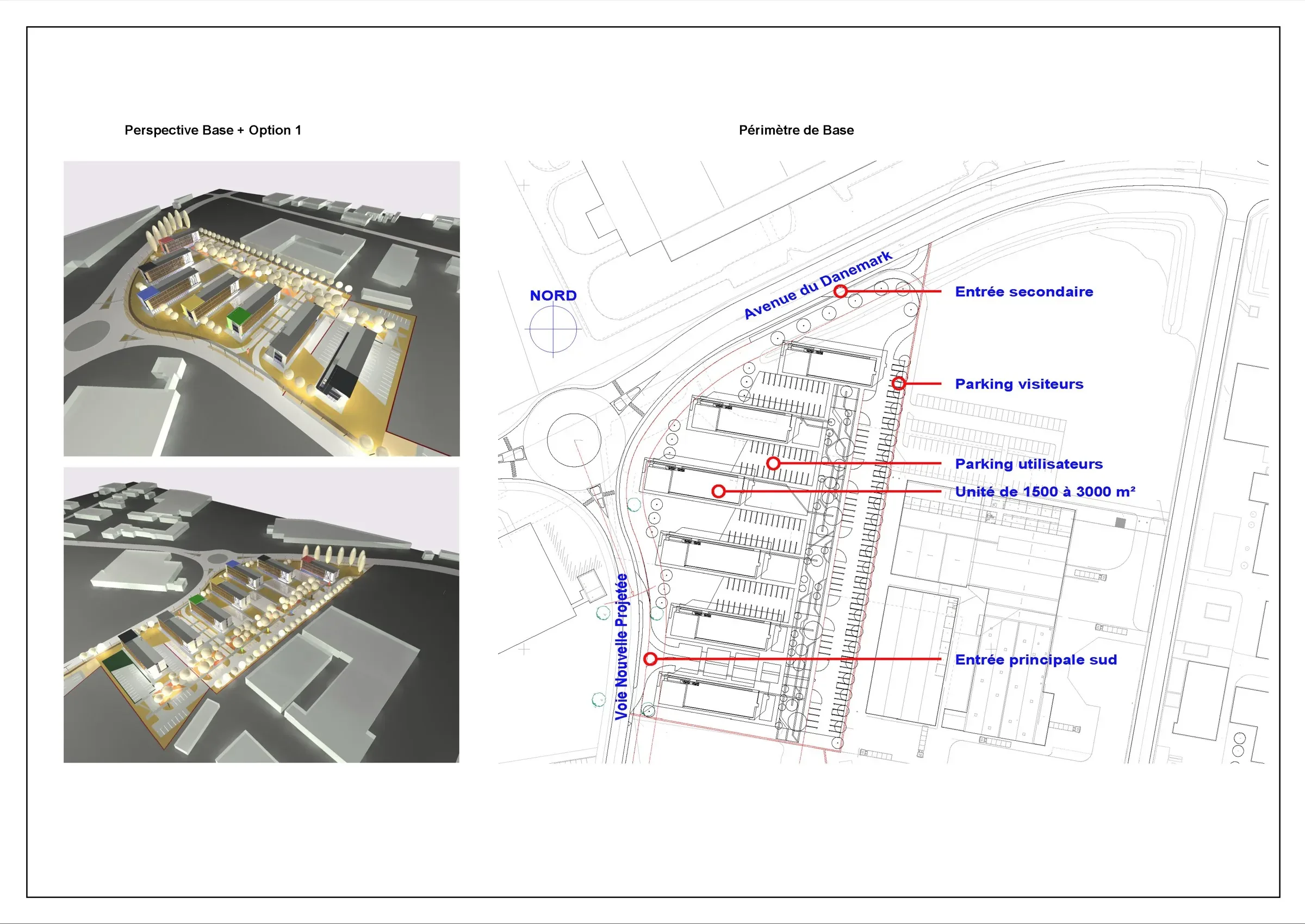Screen dimensions: 1305x924
Task: Click the red marker for Unité de 1500 à 3000 m²
Action: coord(719,491)
